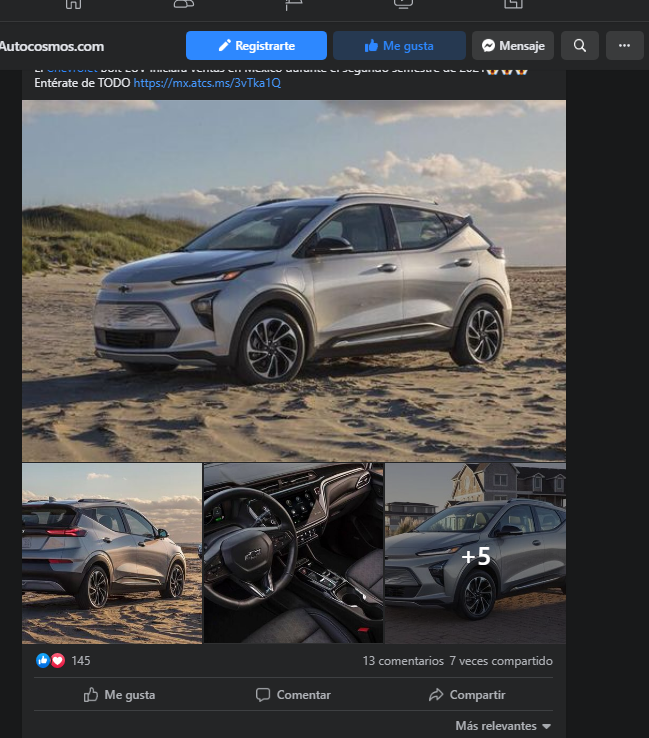
Task: Like the post with Me gusta
Action: pyautogui.click(x=120, y=695)
